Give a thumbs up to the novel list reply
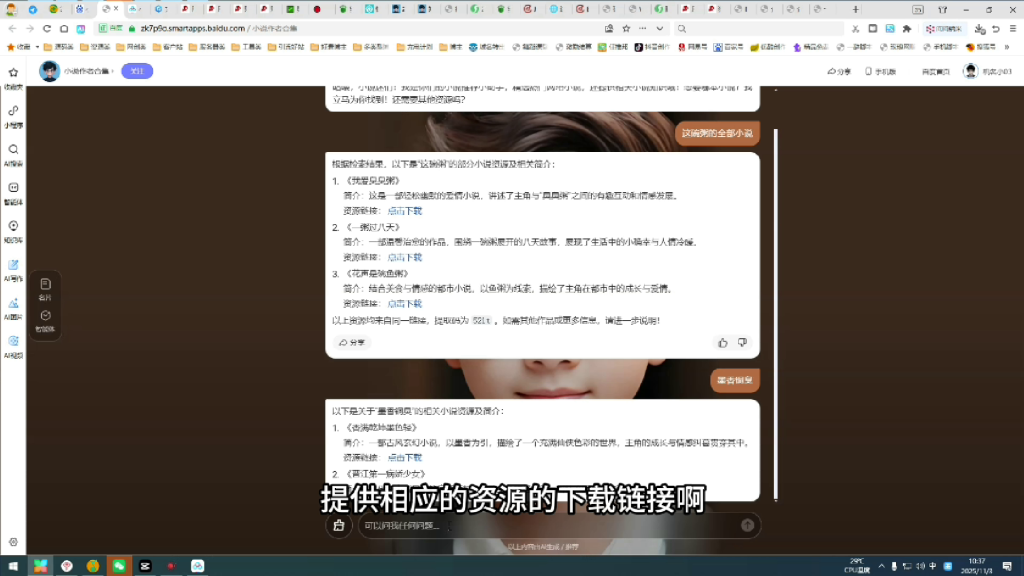The height and width of the screenshot is (576, 1024). [x=723, y=343]
